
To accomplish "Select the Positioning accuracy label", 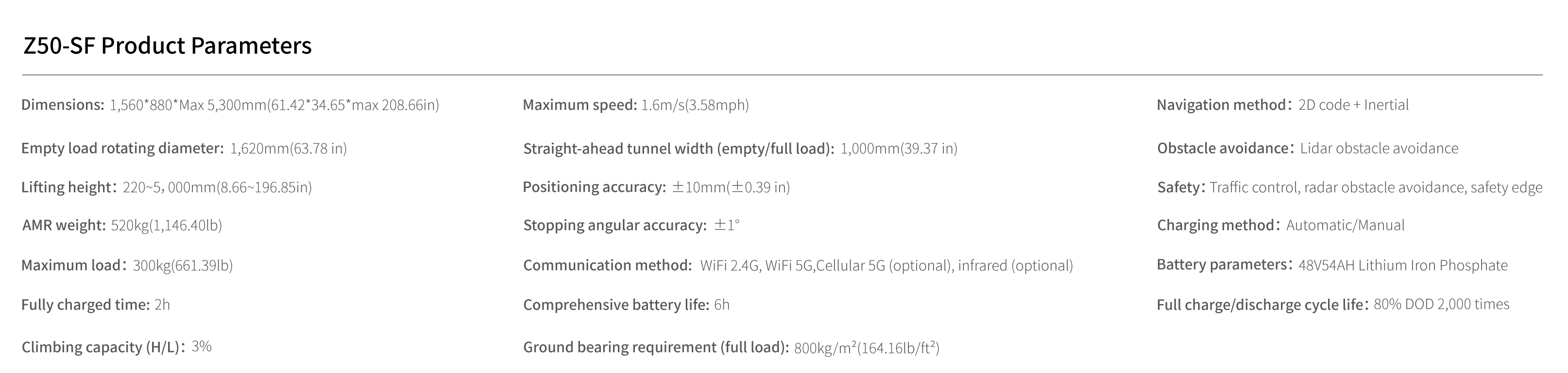I will [595, 187].
